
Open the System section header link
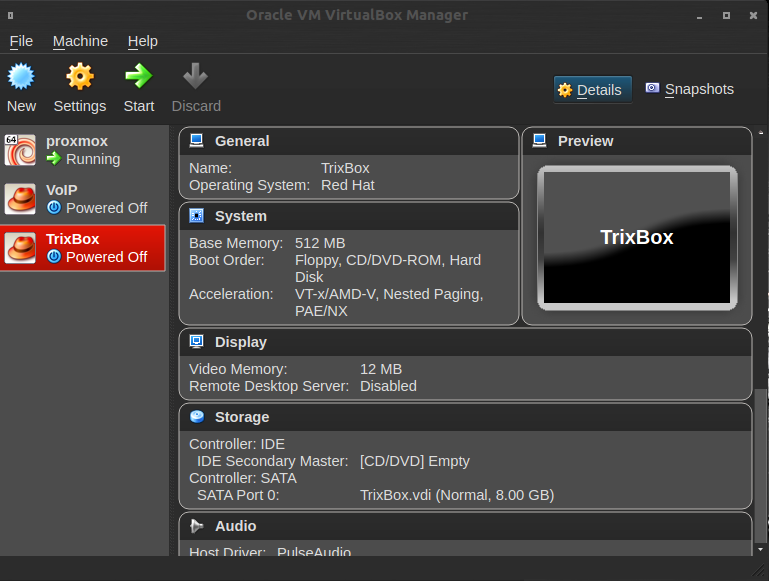tap(241, 216)
